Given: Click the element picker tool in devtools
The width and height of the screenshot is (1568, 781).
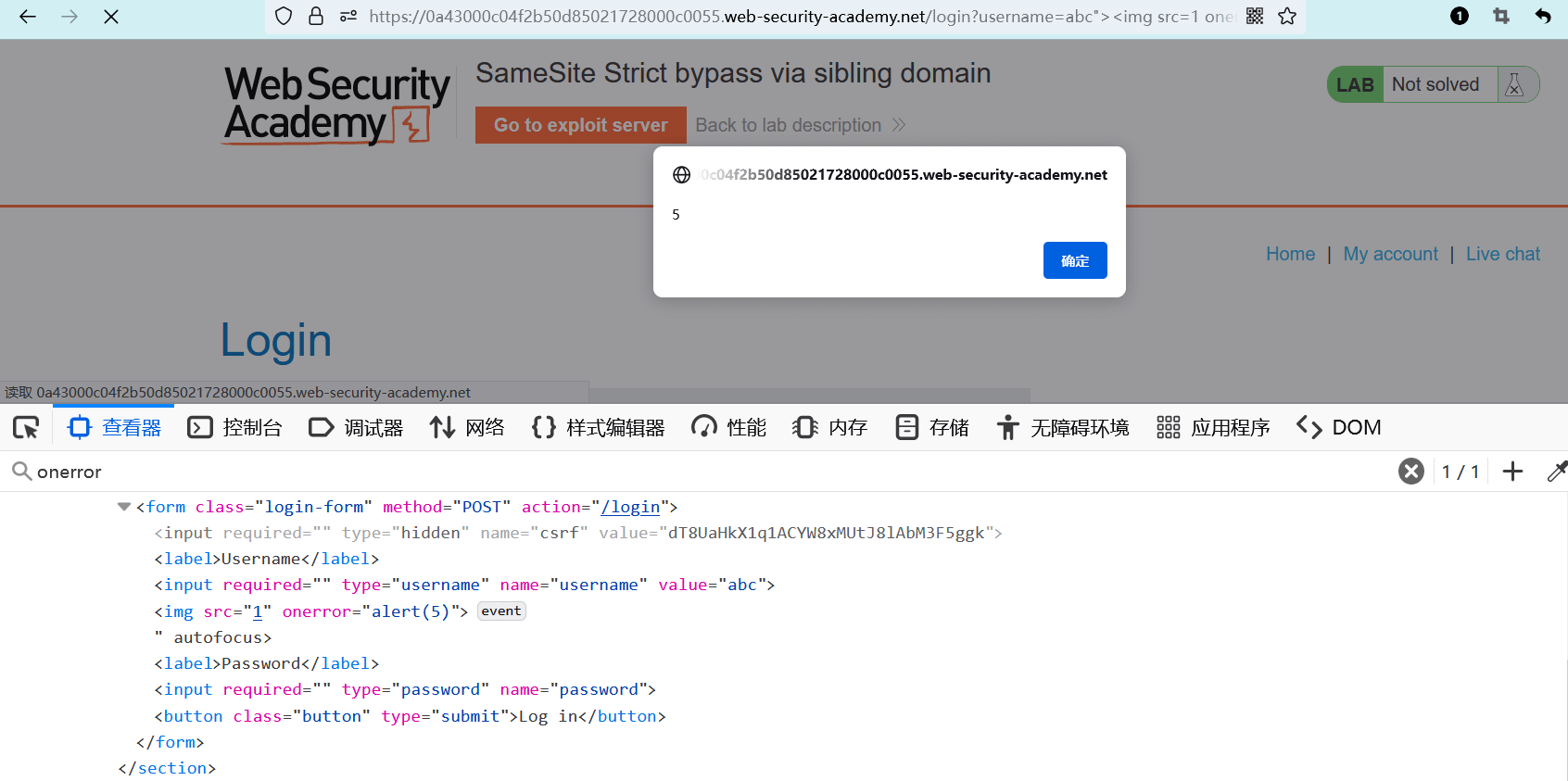Looking at the screenshot, I should pos(26,427).
